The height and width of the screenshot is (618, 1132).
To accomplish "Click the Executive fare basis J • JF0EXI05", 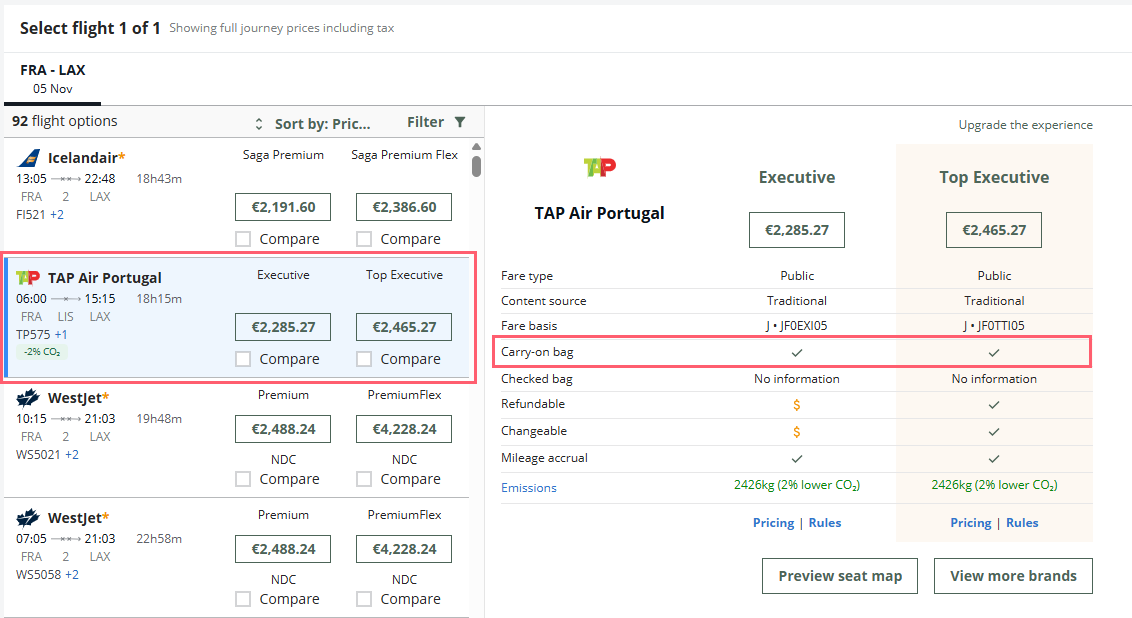I will 796,326.
